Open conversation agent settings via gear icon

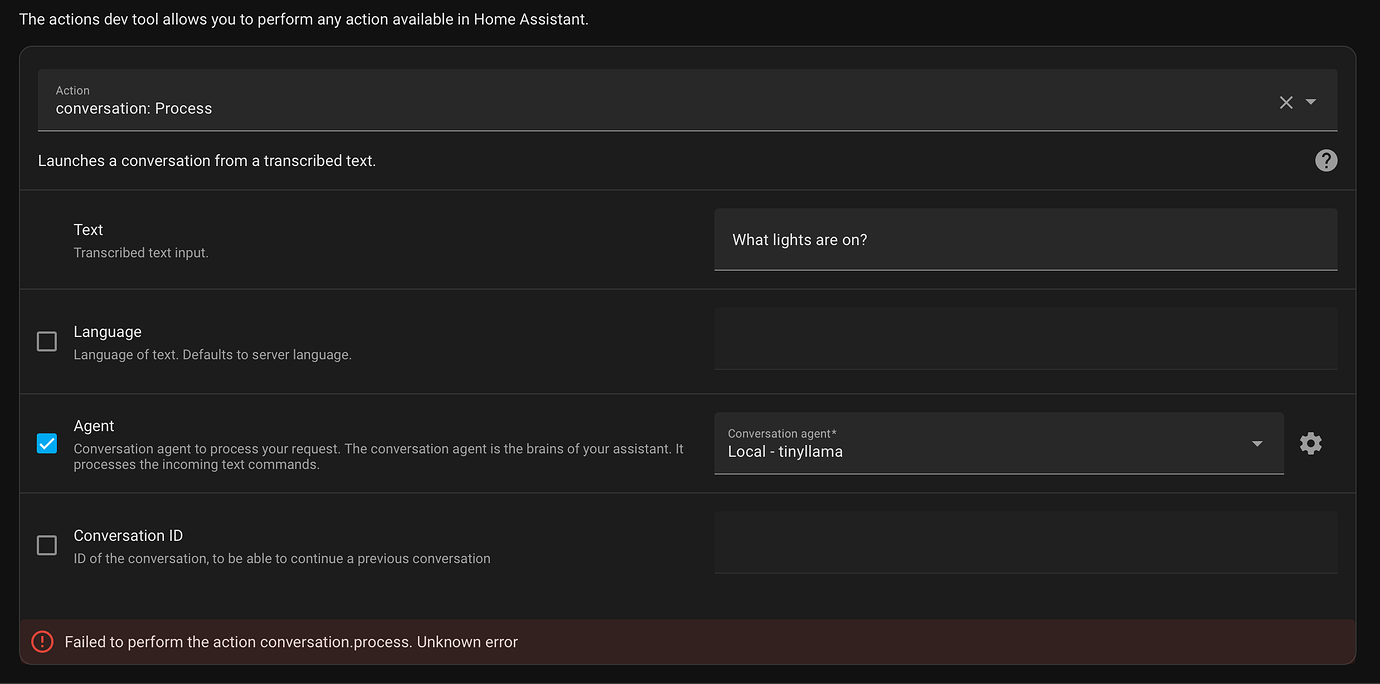(x=1311, y=443)
